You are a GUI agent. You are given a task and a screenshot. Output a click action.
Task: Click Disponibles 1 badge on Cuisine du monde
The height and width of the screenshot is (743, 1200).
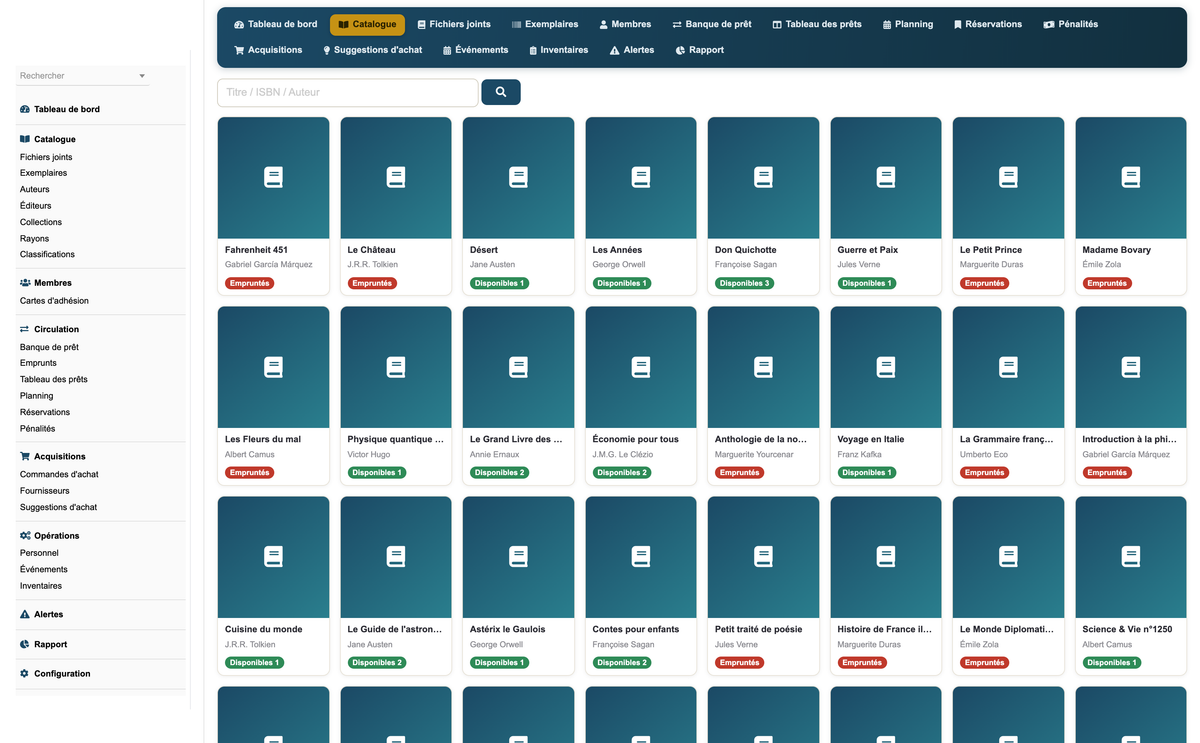click(255, 663)
